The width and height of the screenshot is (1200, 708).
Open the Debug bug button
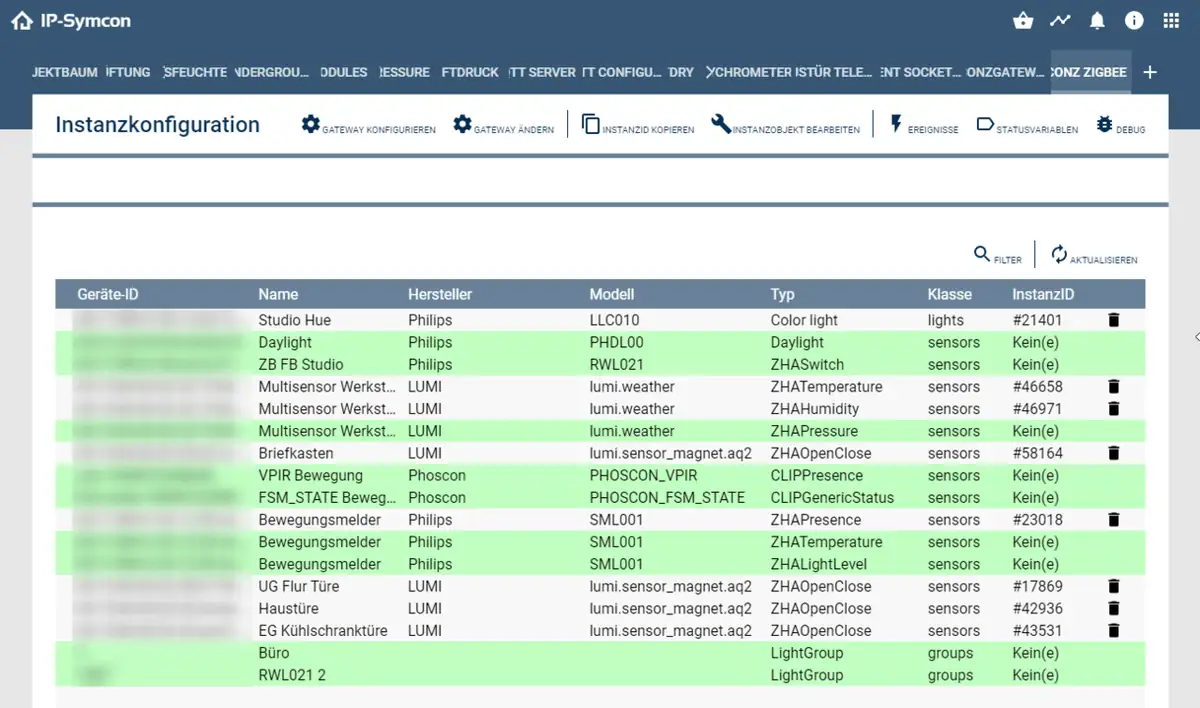coord(1120,126)
